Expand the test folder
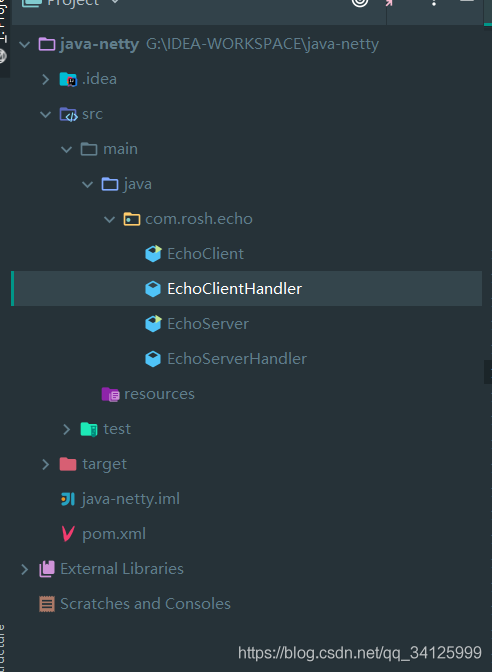Image resolution: width=492 pixels, height=672 pixels. (x=67, y=429)
